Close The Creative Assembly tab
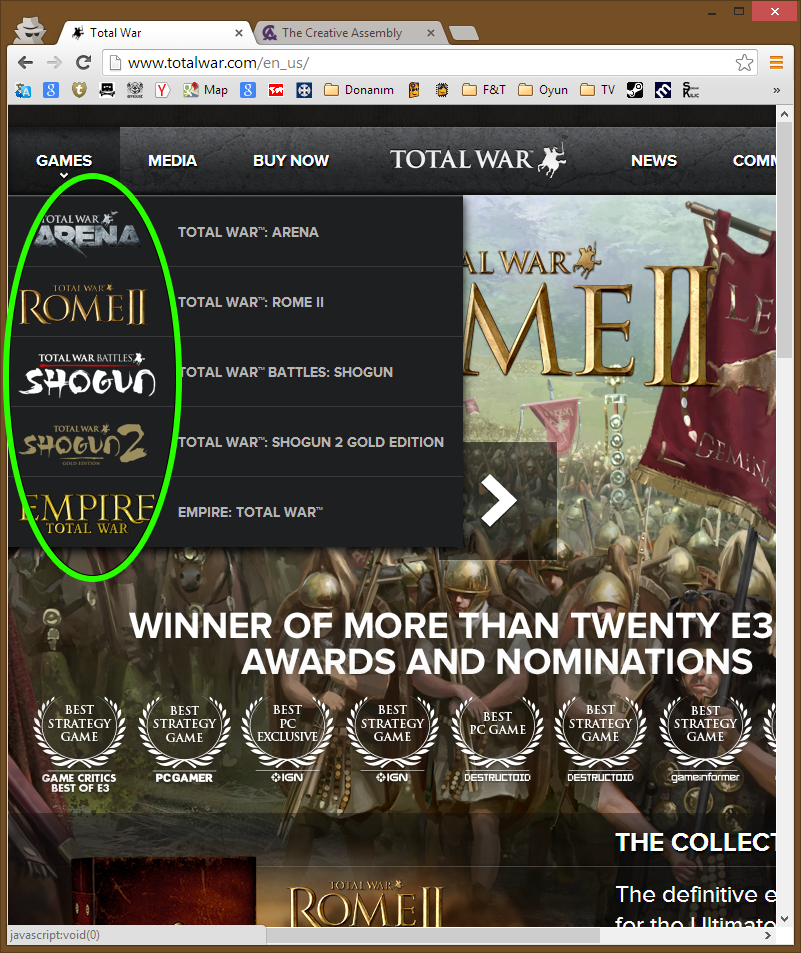801x953 pixels. pyautogui.click(x=430, y=33)
